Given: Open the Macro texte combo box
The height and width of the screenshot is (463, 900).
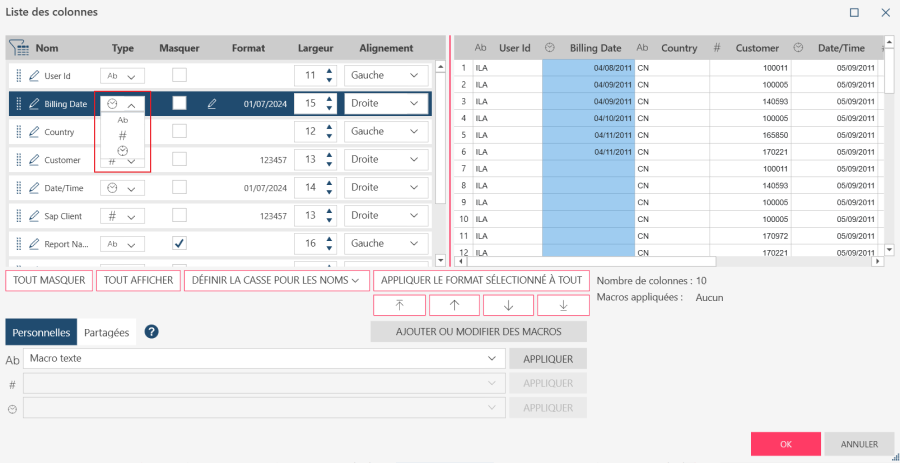Looking at the screenshot, I should coord(264,358).
